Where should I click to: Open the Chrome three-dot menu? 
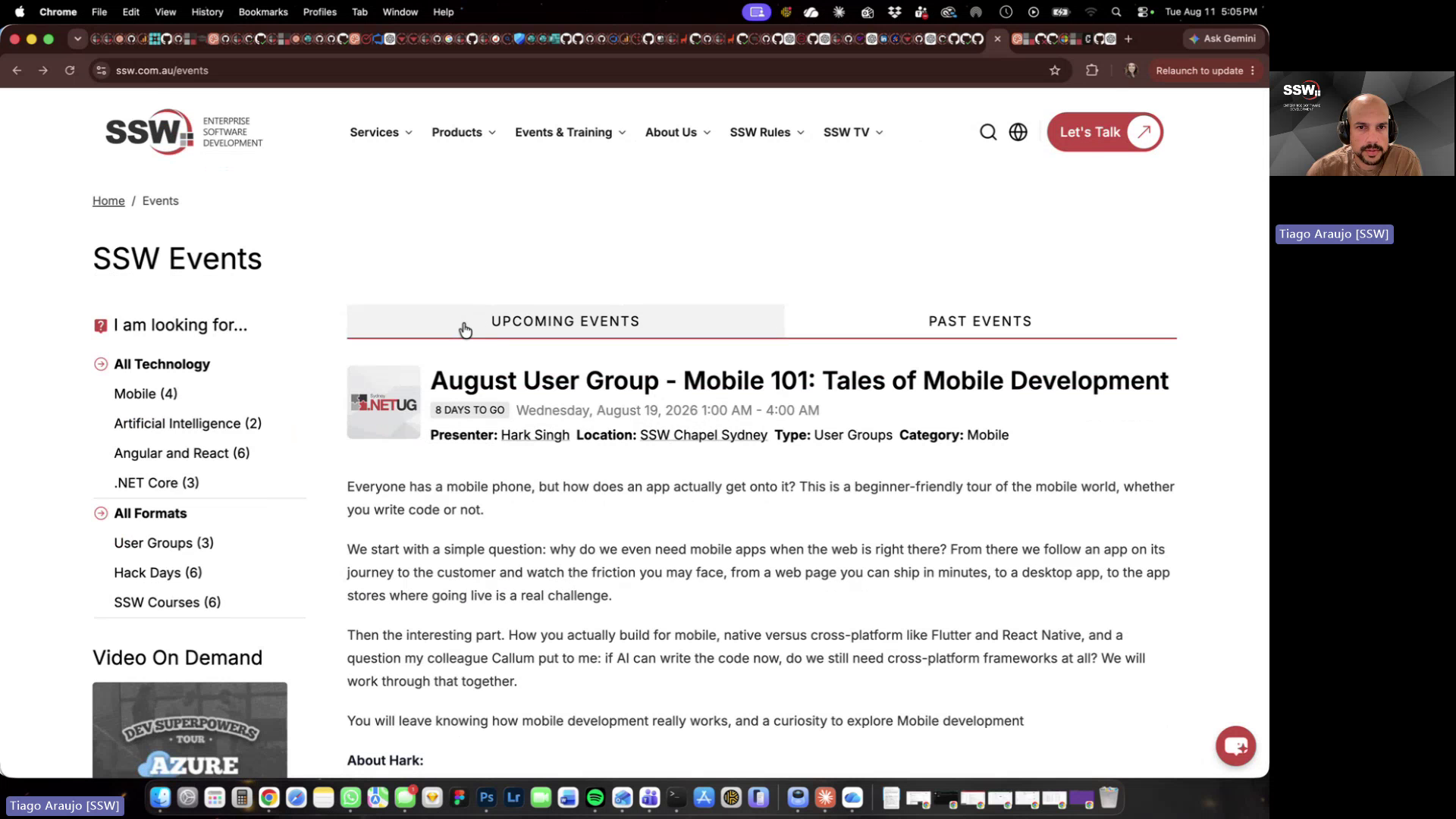pyautogui.click(x=1253, y=71)
